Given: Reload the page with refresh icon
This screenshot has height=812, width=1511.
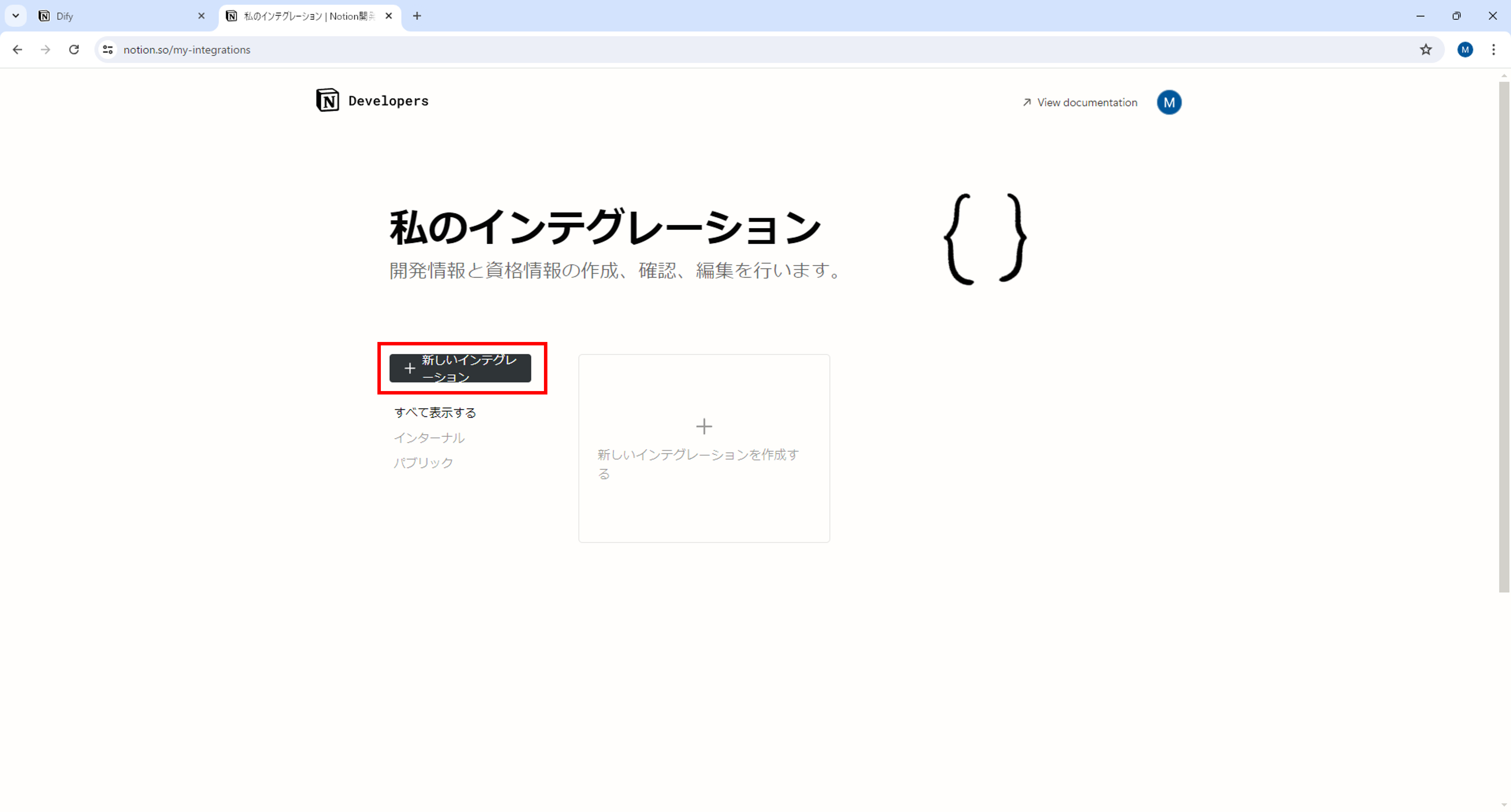Looking at the screenshot, I should pyautogui.click(x=74, y=50).
